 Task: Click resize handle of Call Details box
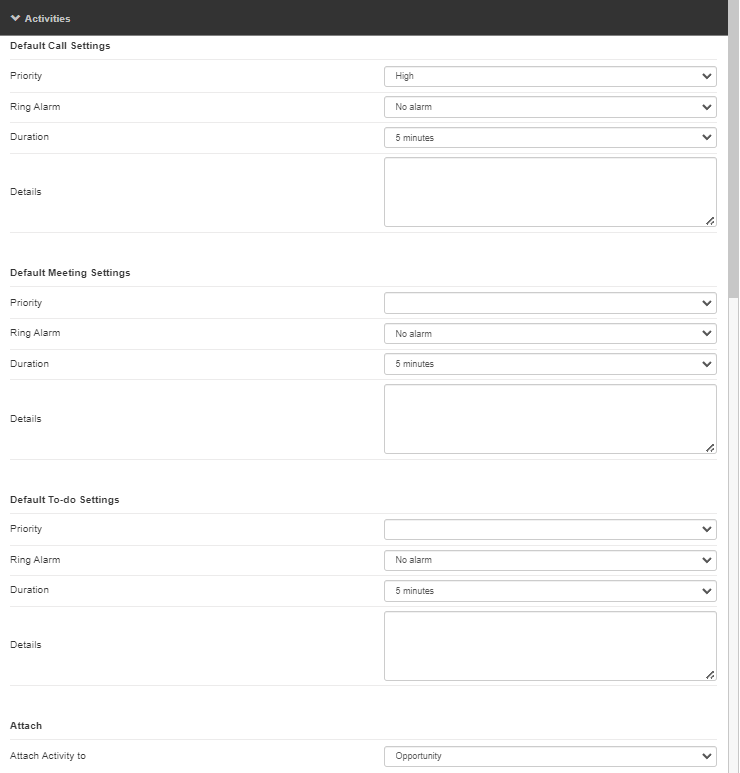[710, 221]
